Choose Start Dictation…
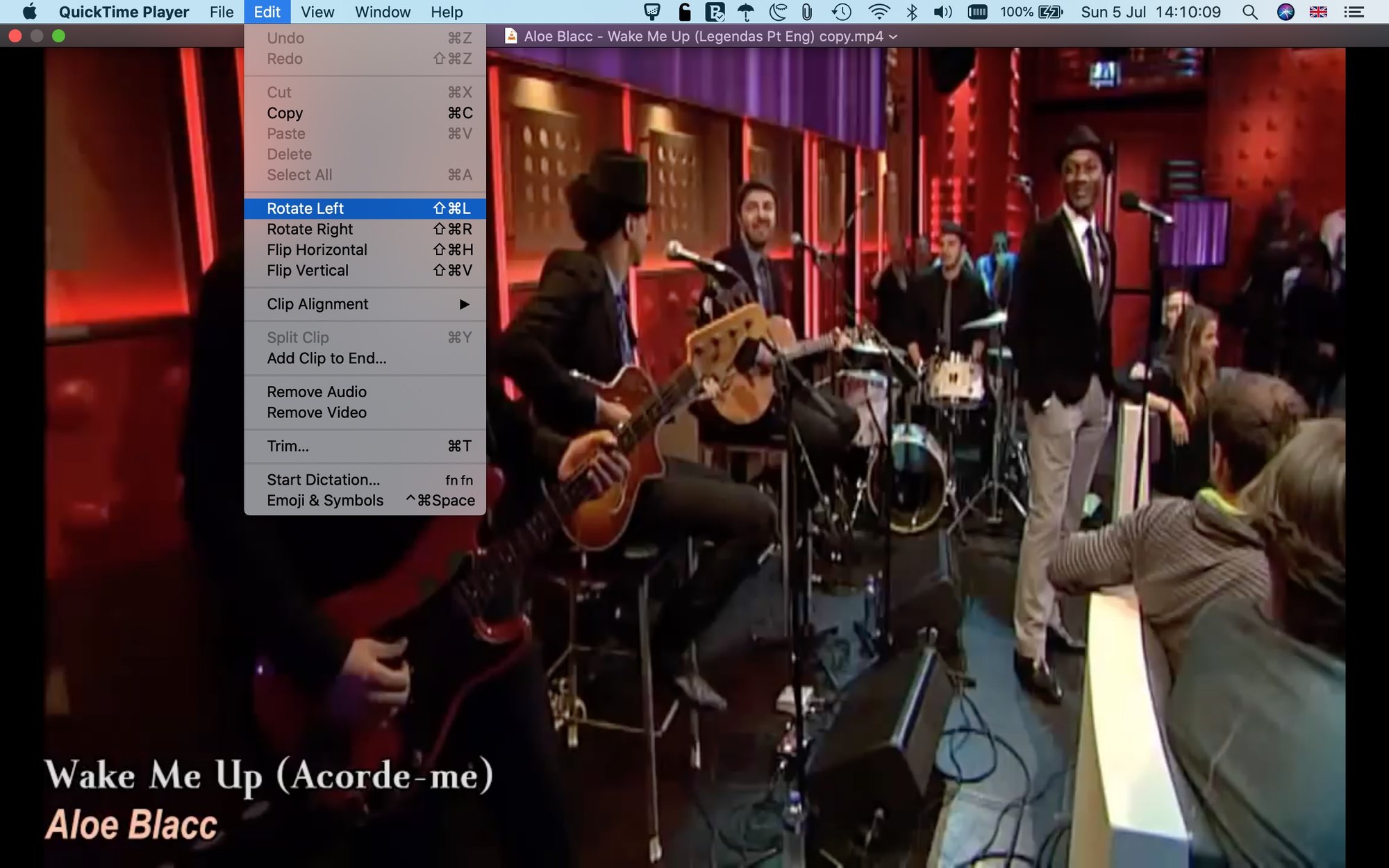 click(365, 480)
